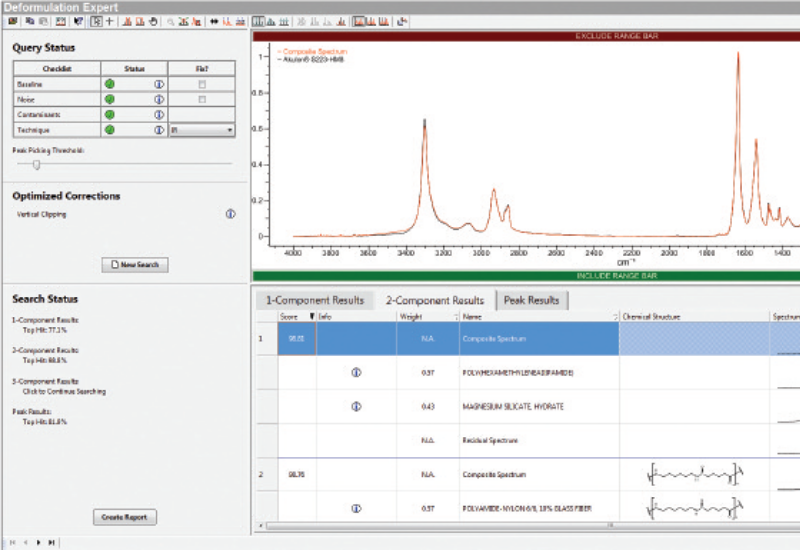This screenshot has height=550, width=800.
Task: Click info icon for Polyamide-Nylon 6/6 row
Action: [x=357, y=508]
